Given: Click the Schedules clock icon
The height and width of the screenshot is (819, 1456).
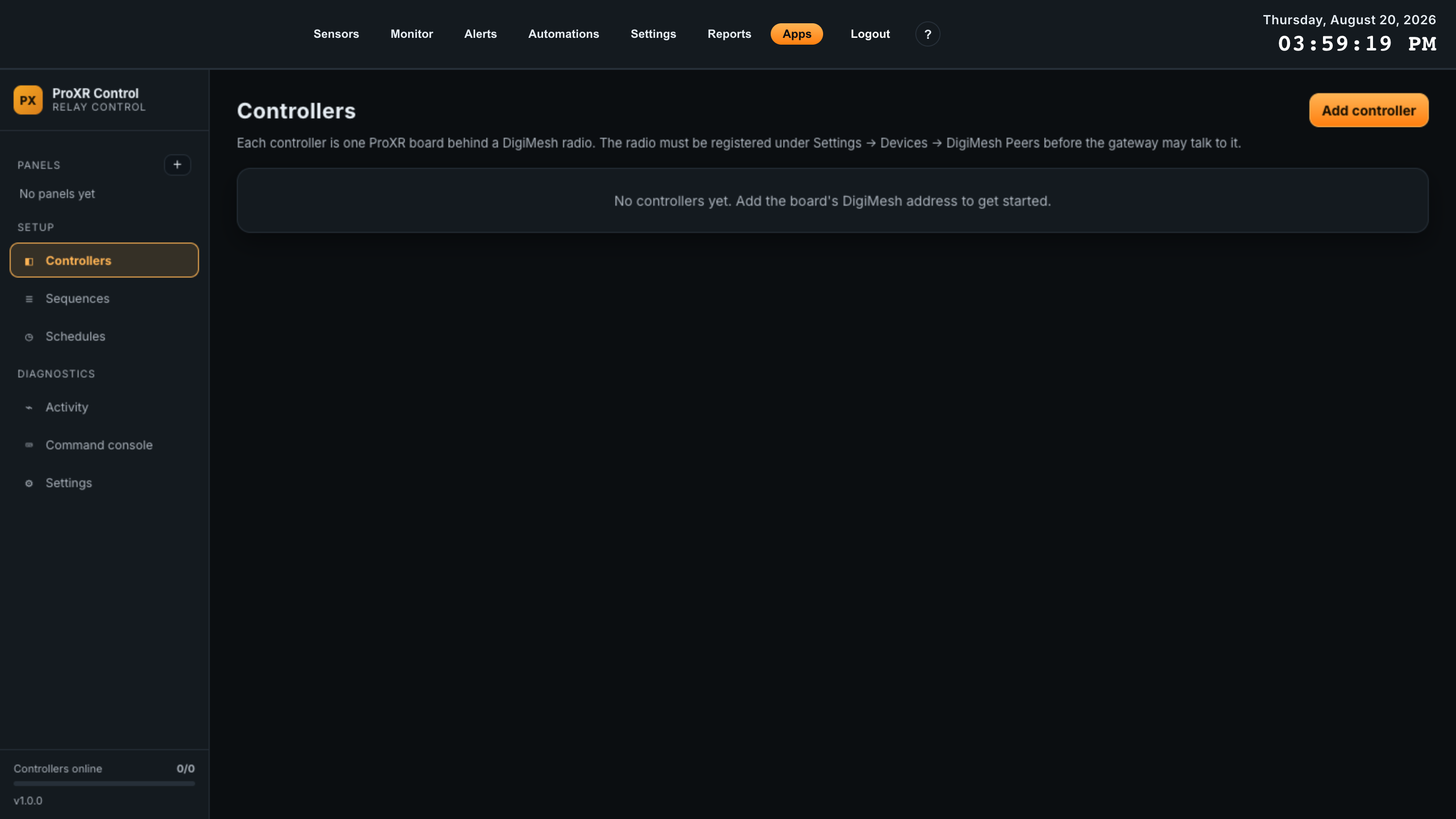Looking at the screenshot, I should click(x=29, y=337).
